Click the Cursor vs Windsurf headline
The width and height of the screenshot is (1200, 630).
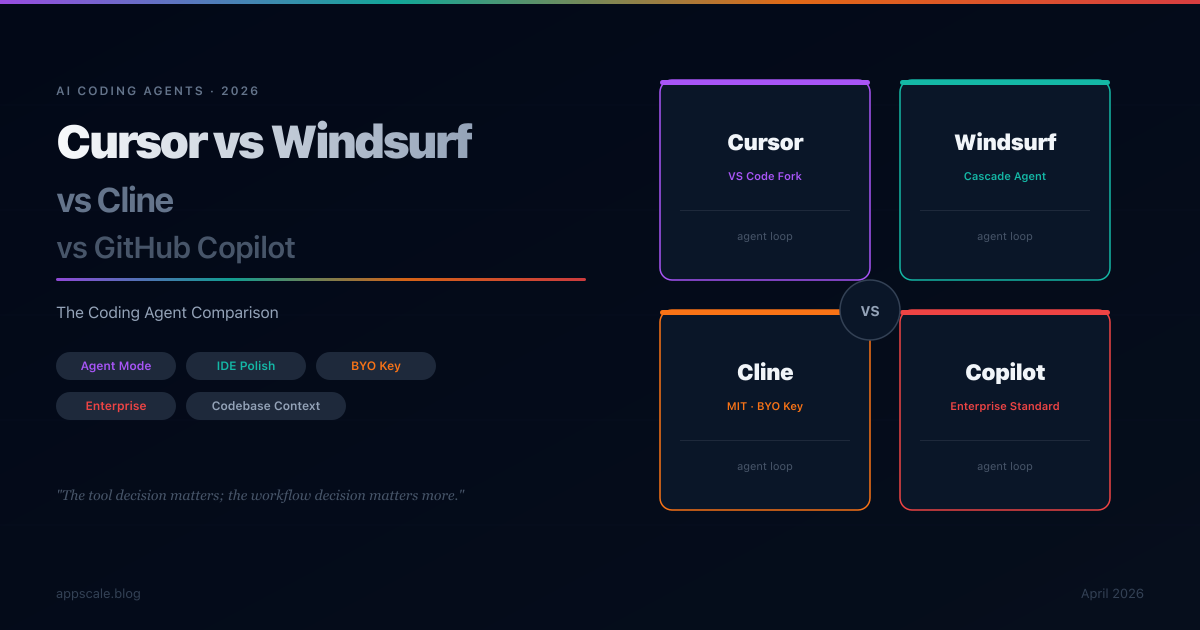pos(264,142)
